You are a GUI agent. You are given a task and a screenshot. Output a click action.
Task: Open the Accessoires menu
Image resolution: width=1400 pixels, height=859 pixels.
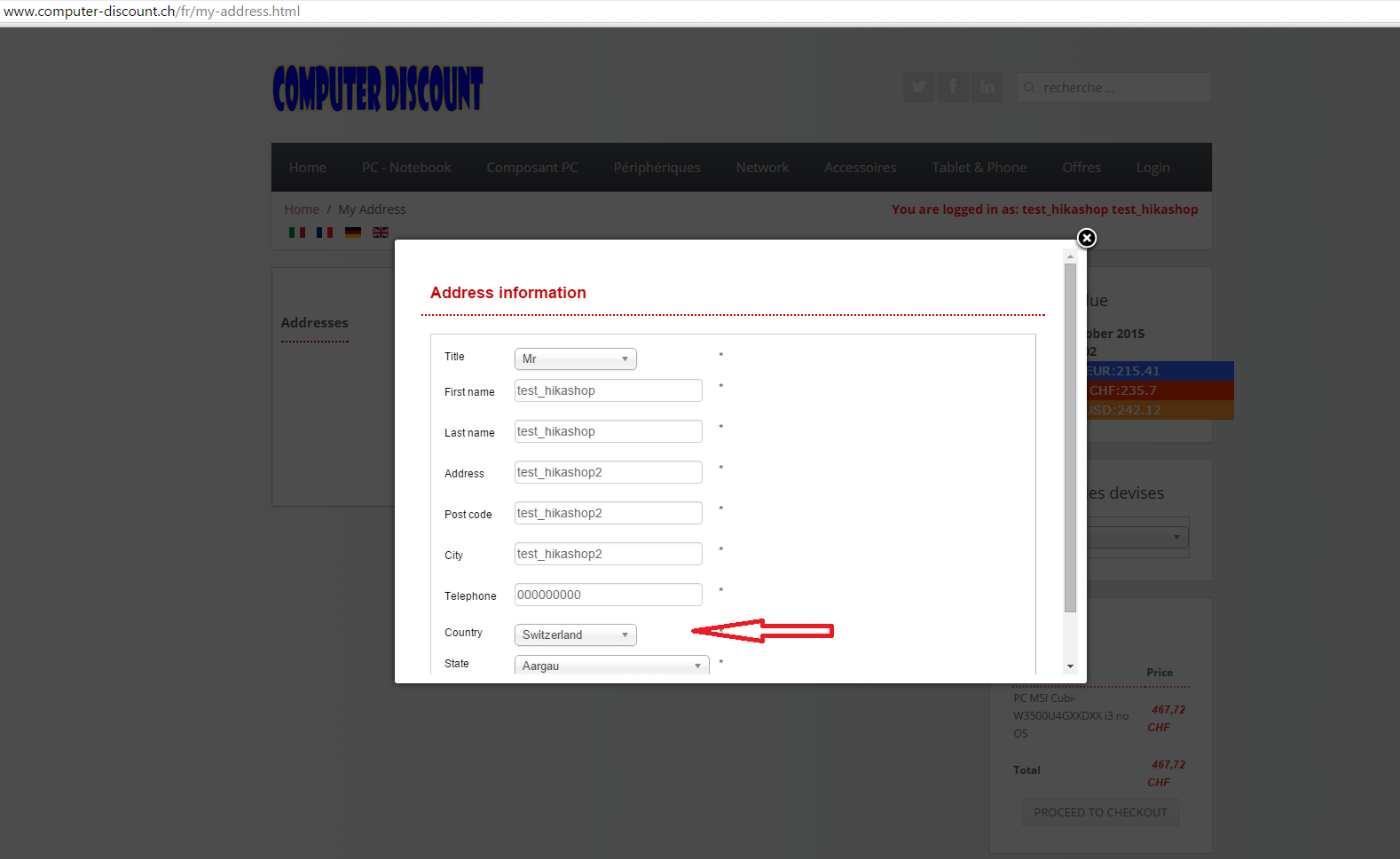[861, 168]
